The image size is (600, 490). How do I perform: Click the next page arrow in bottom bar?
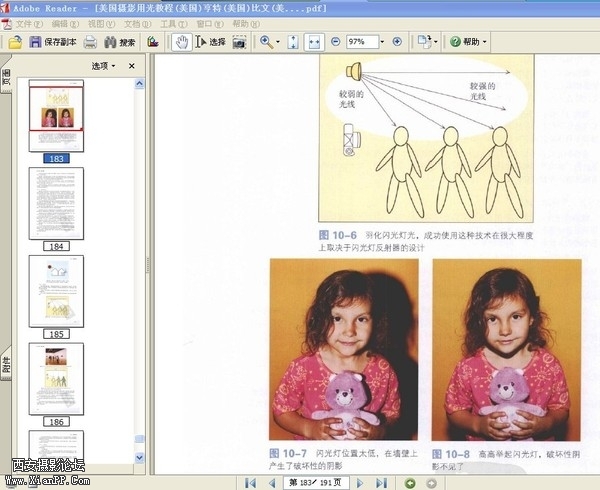(x=359, y=483)
